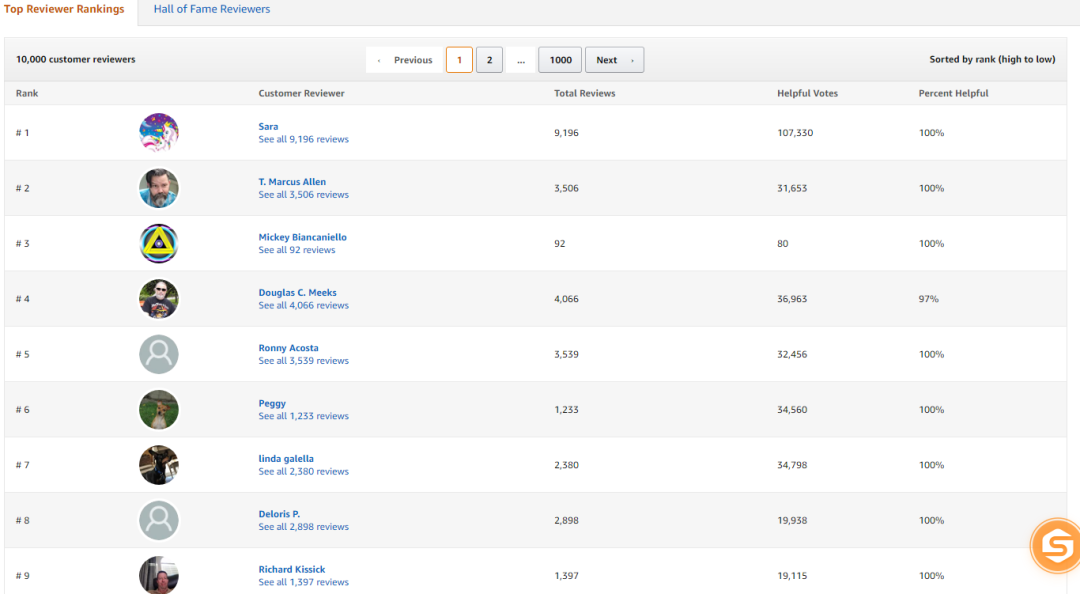Open See all 9,196 reviews link

point(303,139)
